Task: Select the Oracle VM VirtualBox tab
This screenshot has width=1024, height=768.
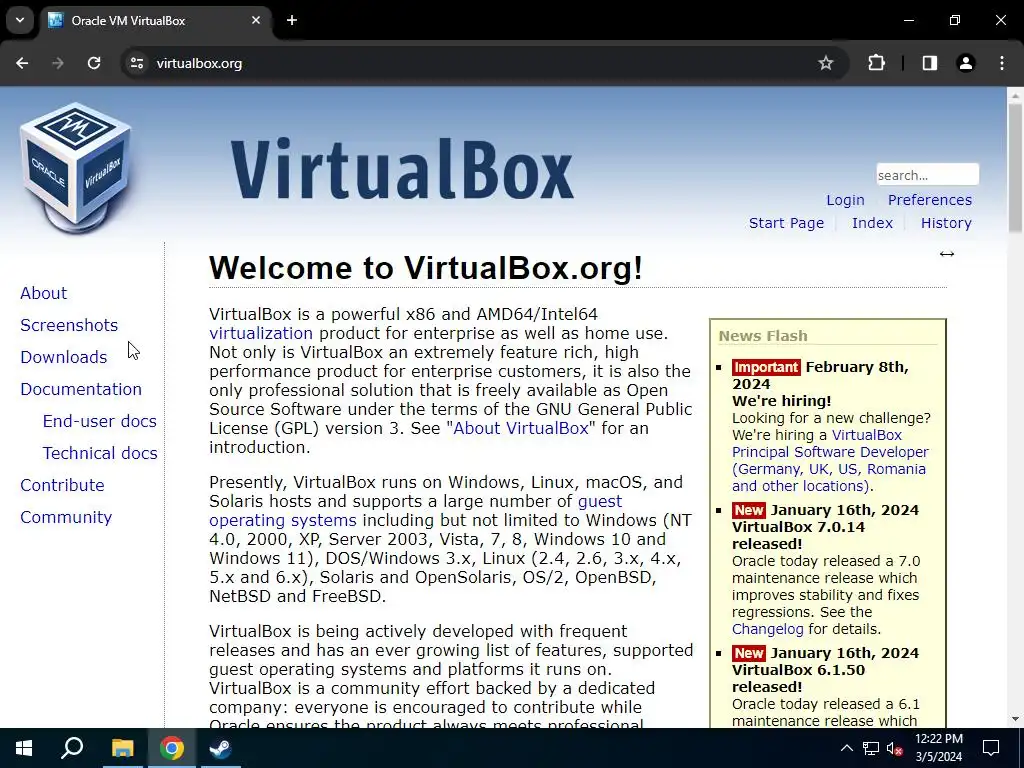Action: [x=155, y=20]
